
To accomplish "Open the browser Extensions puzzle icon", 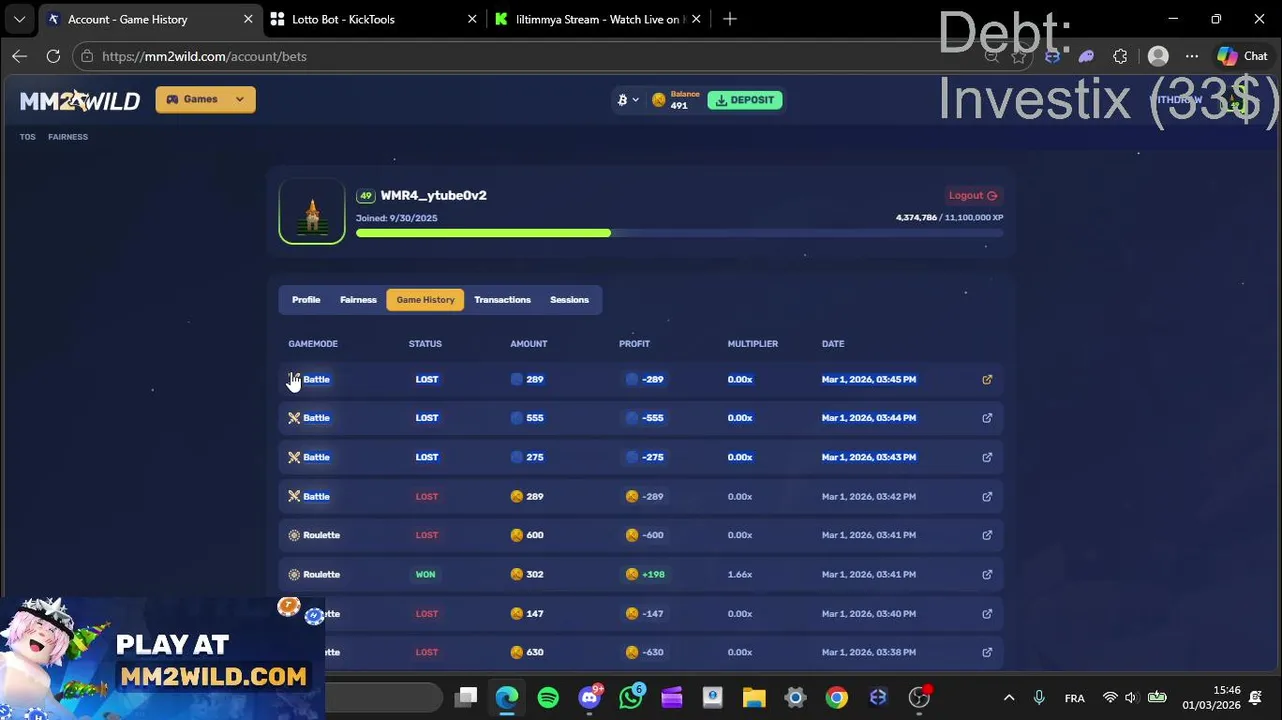I will tap(1120, 56).
